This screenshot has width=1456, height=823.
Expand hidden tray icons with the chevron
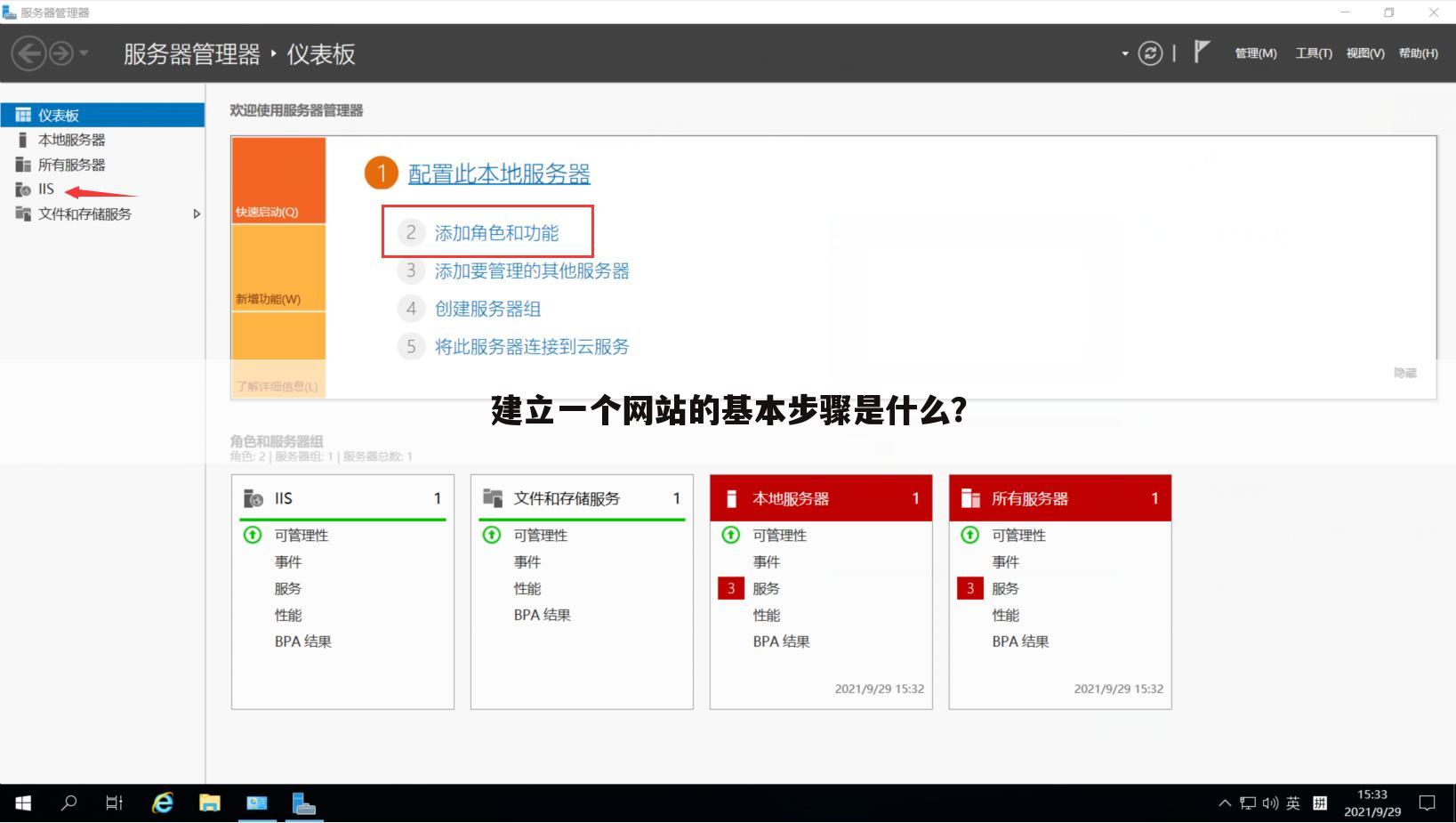1226,802
